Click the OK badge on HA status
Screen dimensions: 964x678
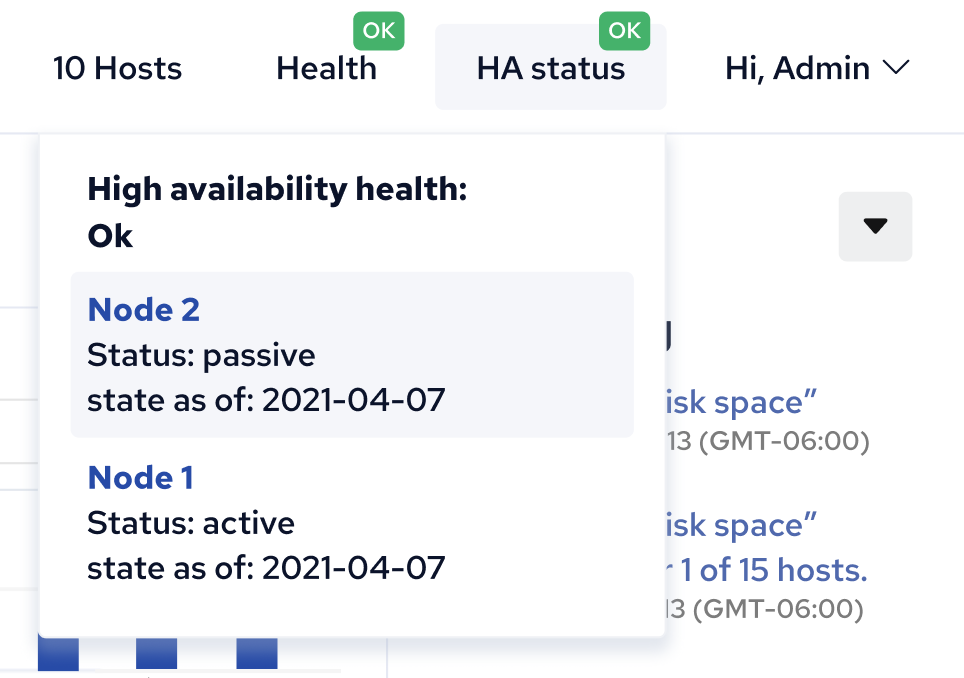(x=624, y=30)
